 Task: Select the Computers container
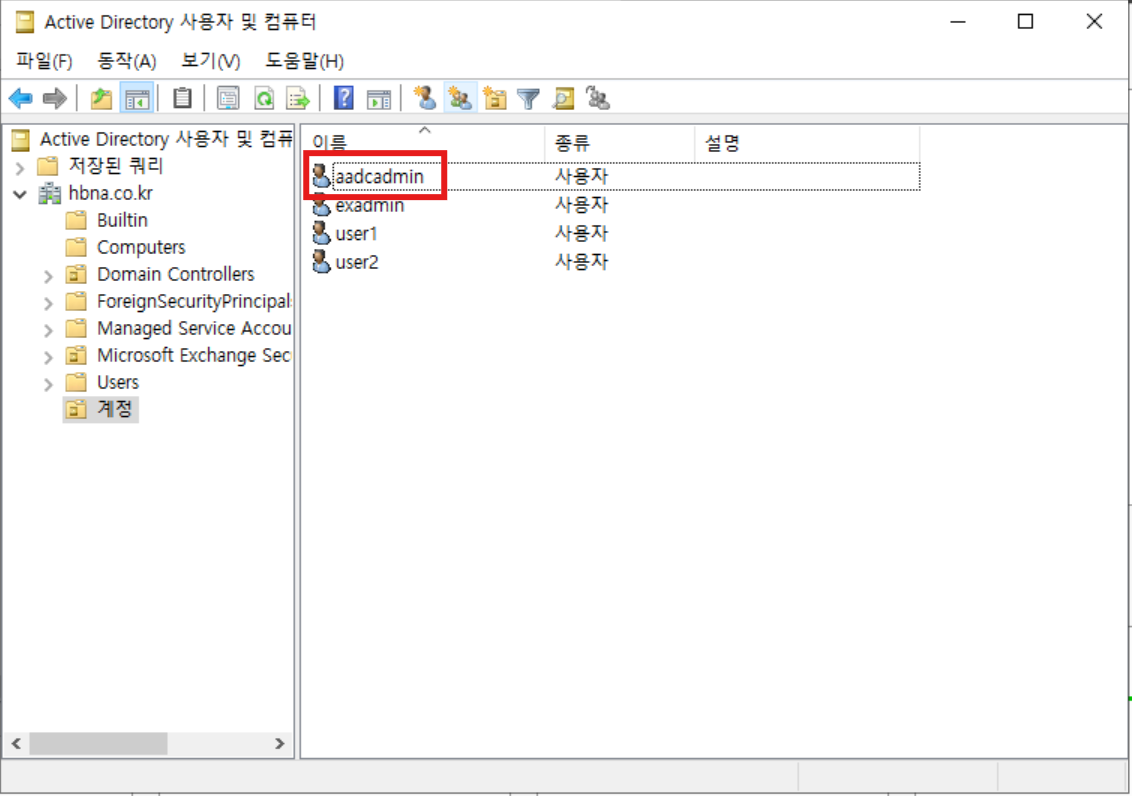tap(141, 247)
